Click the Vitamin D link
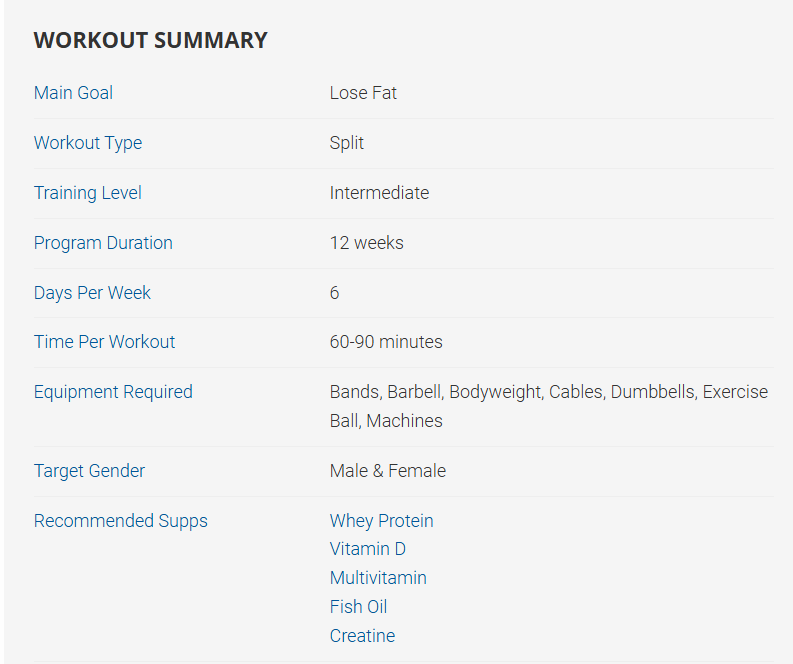 (367, 549)
